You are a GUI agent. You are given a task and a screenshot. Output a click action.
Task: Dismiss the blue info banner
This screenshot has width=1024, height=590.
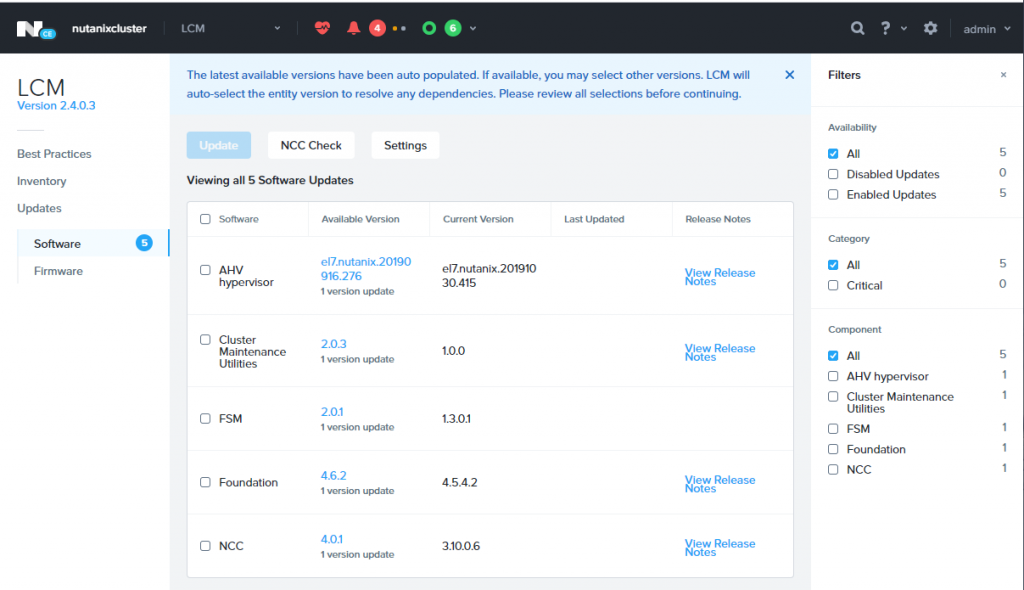(790, 74)
